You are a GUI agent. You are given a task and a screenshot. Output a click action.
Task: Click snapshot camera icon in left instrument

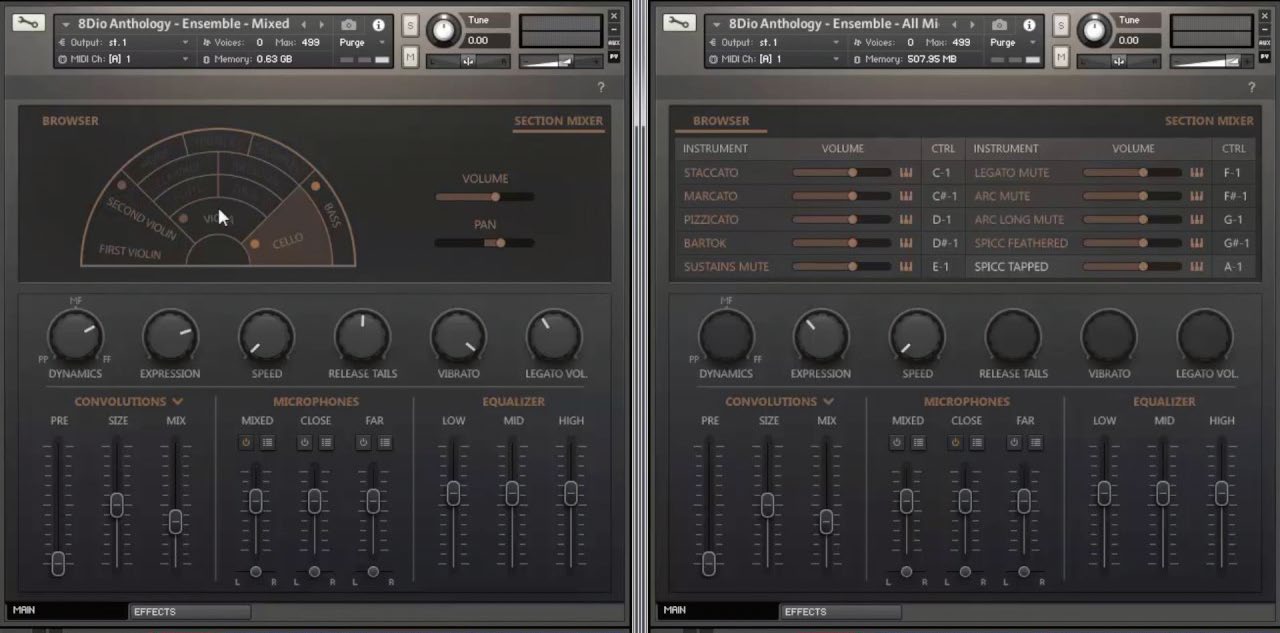coord(348,24)
